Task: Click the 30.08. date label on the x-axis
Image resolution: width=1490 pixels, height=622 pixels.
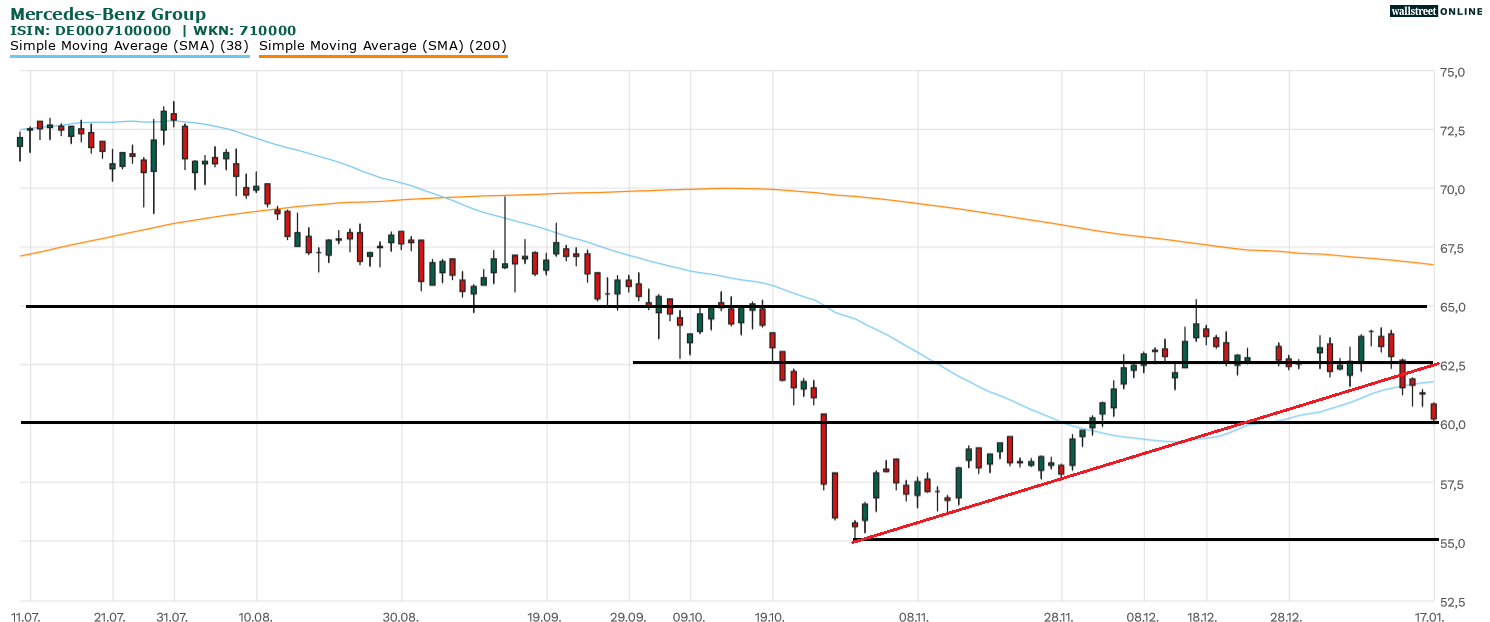Action: click(400, 617)
